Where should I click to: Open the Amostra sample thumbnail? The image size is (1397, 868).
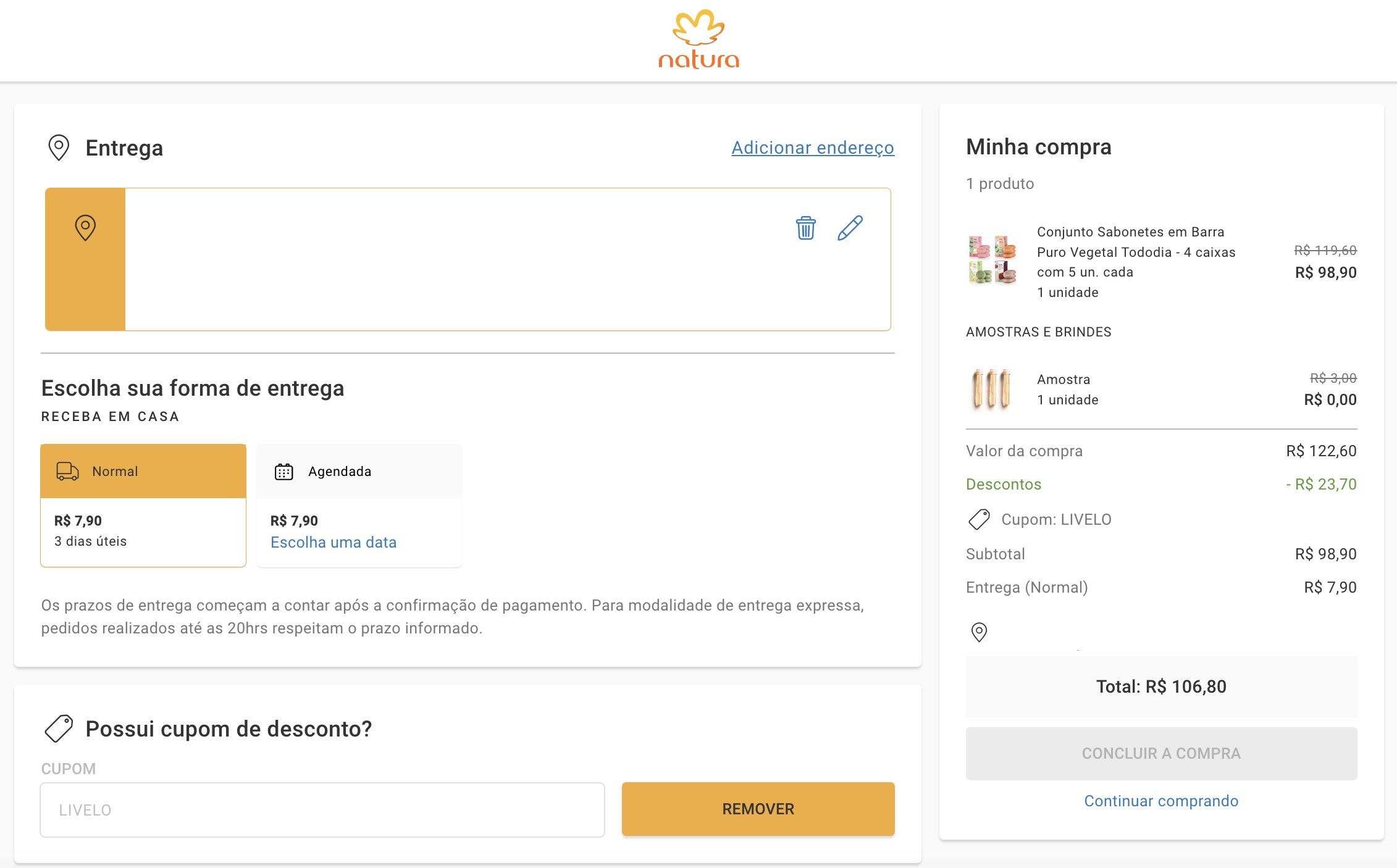pos(991,389)
